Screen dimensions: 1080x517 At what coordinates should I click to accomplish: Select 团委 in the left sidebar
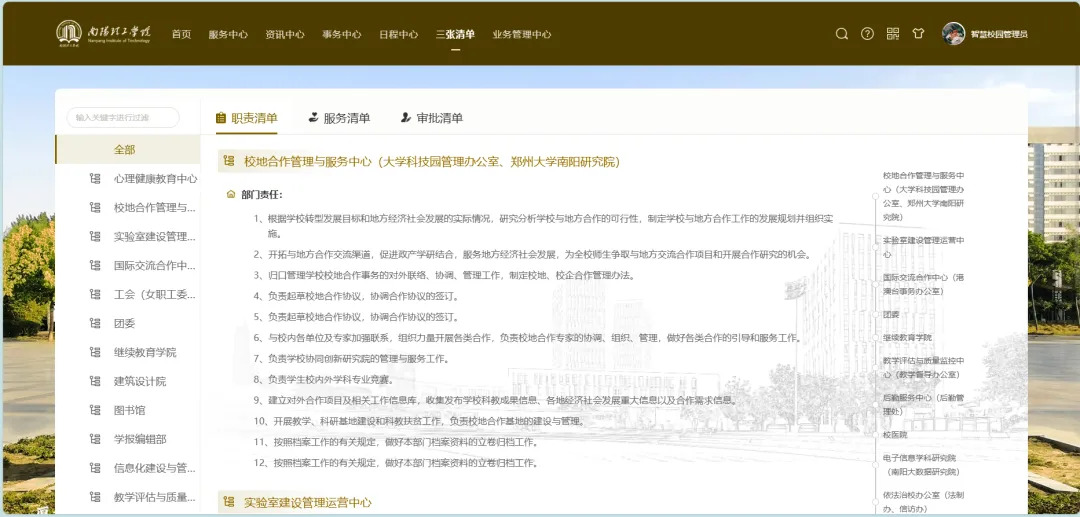(x=124, y=323)
